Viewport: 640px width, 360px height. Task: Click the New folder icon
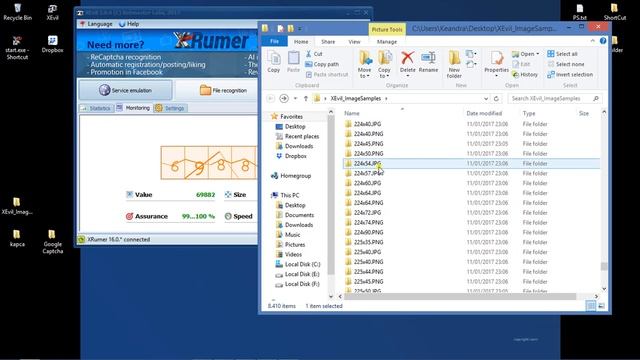[454, 64]
